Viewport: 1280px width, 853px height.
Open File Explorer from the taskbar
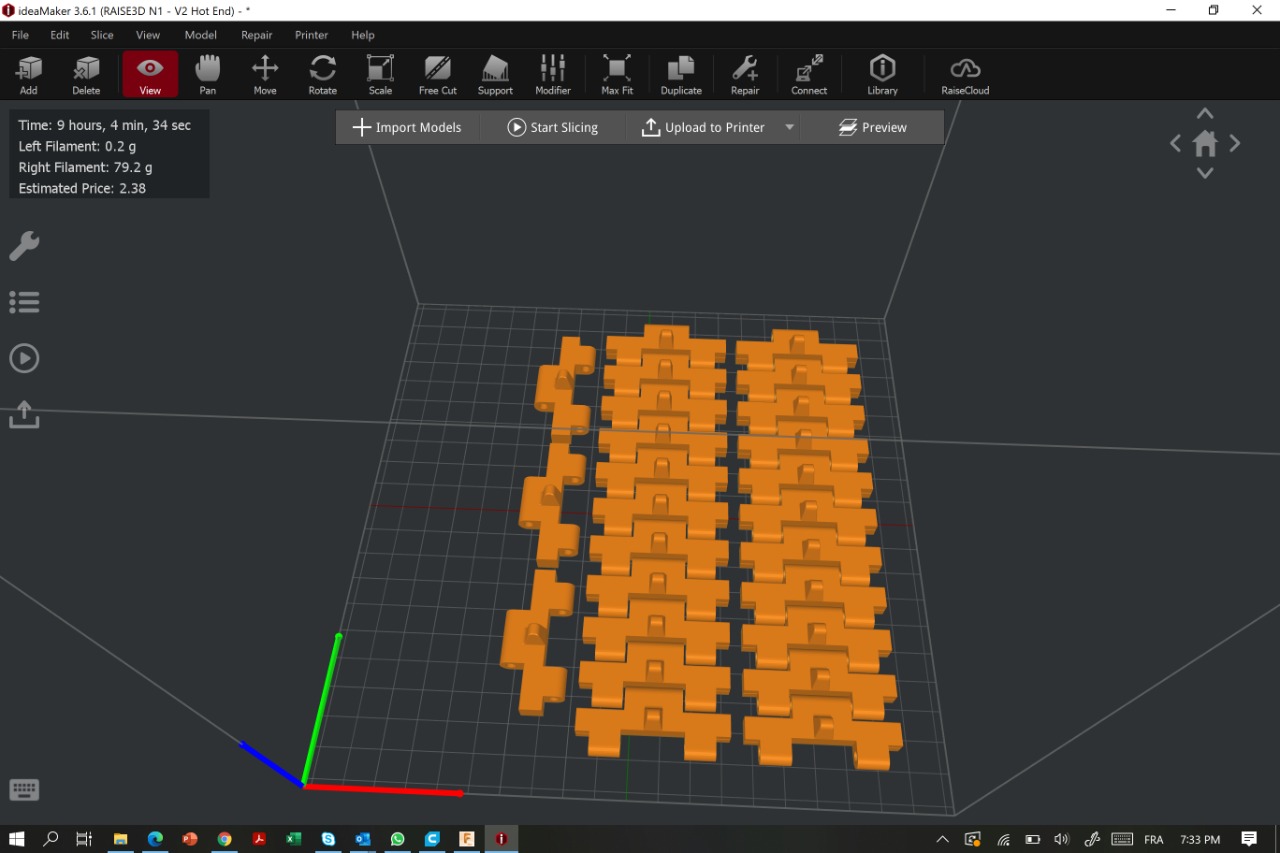tap(120, 839)
